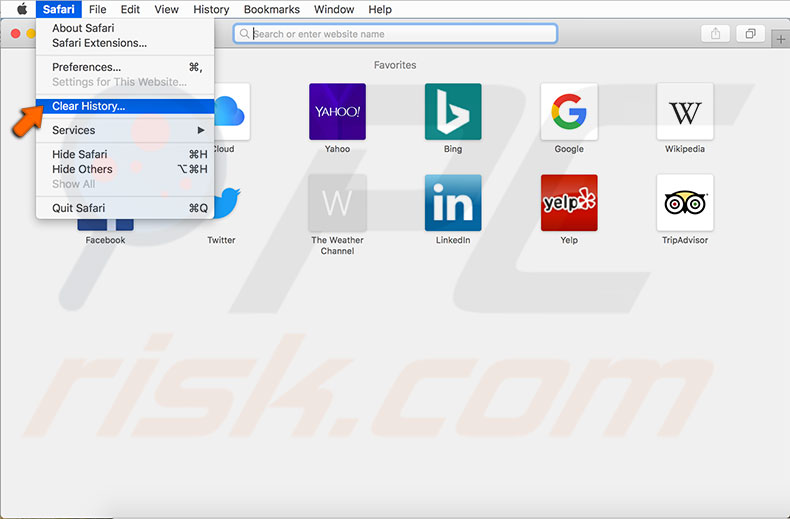
Task: Open the TripAdvisor favorite icon
Action: (x=685, y=203)
